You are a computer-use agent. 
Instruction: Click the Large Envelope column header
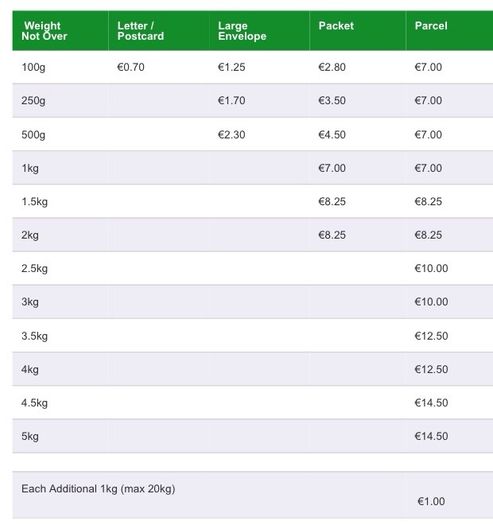pos(242,31)
